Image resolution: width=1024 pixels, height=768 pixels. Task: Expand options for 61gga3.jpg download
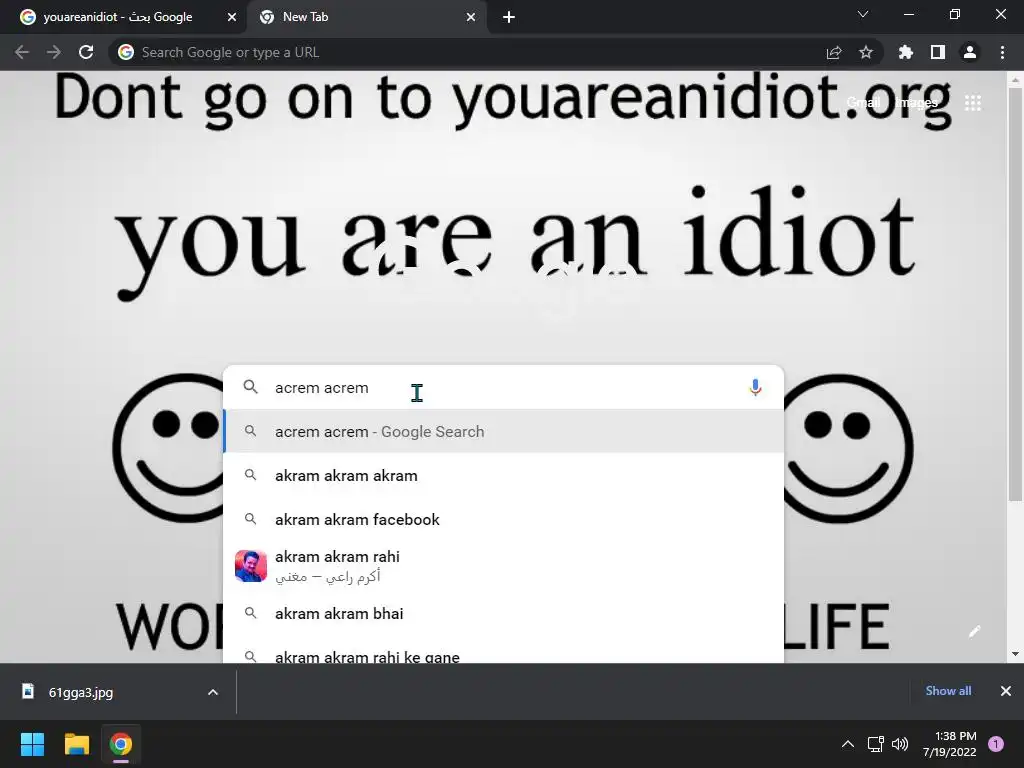pos(213,692)
